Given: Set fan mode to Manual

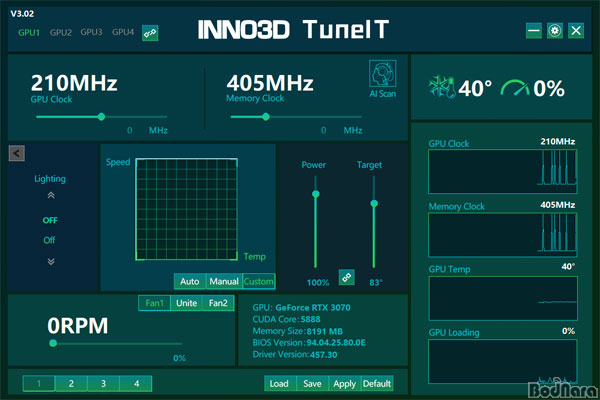Looking at the screenshot, I should coord(224,281).
